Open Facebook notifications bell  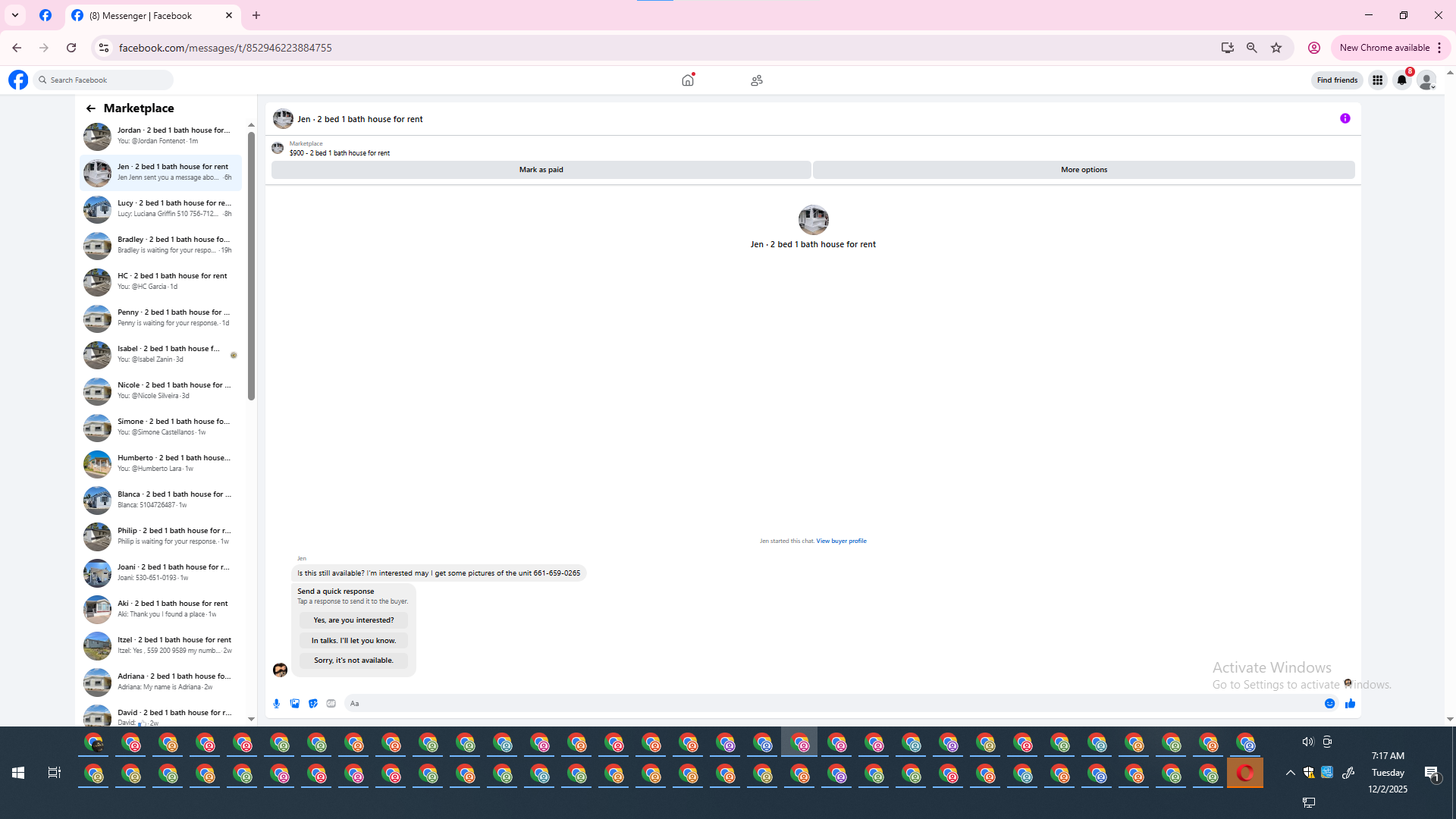(x=1401, y=80)
